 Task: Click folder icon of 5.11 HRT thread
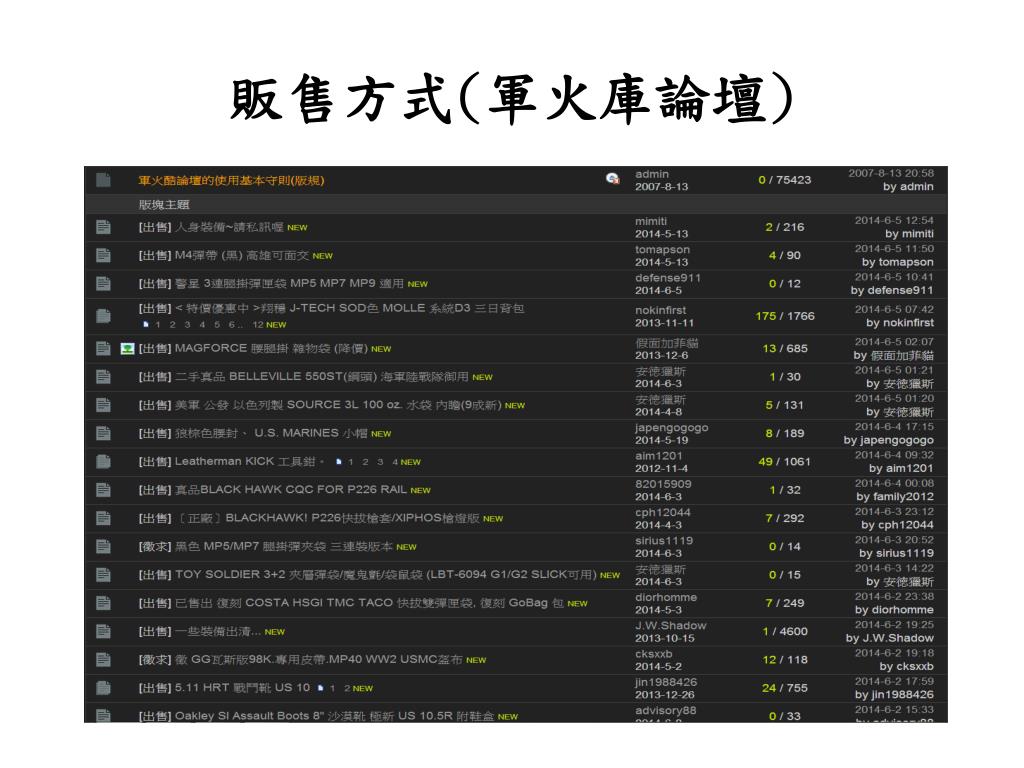point(103,688)
